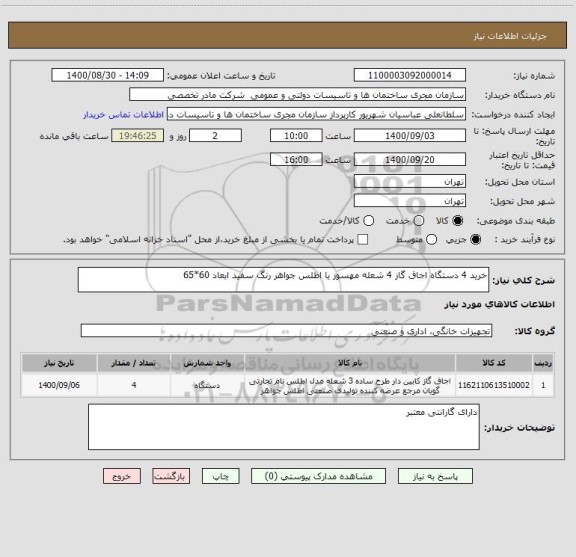Click مشاهده مدارک پیوستی (0) button
Image resolution: width=576 pixels, height=557 pixels.
coord(318,476)
